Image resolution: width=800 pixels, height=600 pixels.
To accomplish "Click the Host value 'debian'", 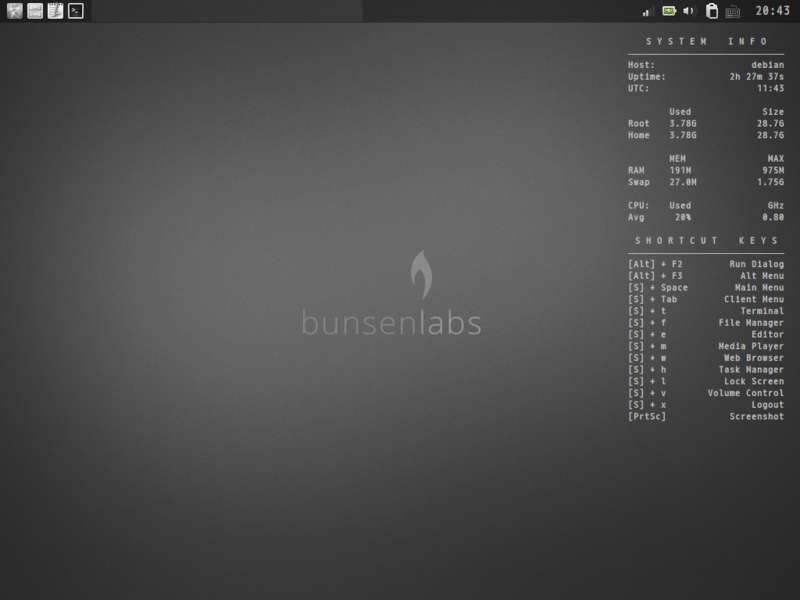I will pyautogui.click(x=767, y=65).
